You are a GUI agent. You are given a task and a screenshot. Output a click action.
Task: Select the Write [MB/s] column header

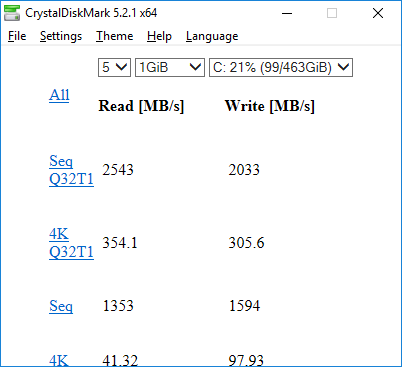click(270, 106)
